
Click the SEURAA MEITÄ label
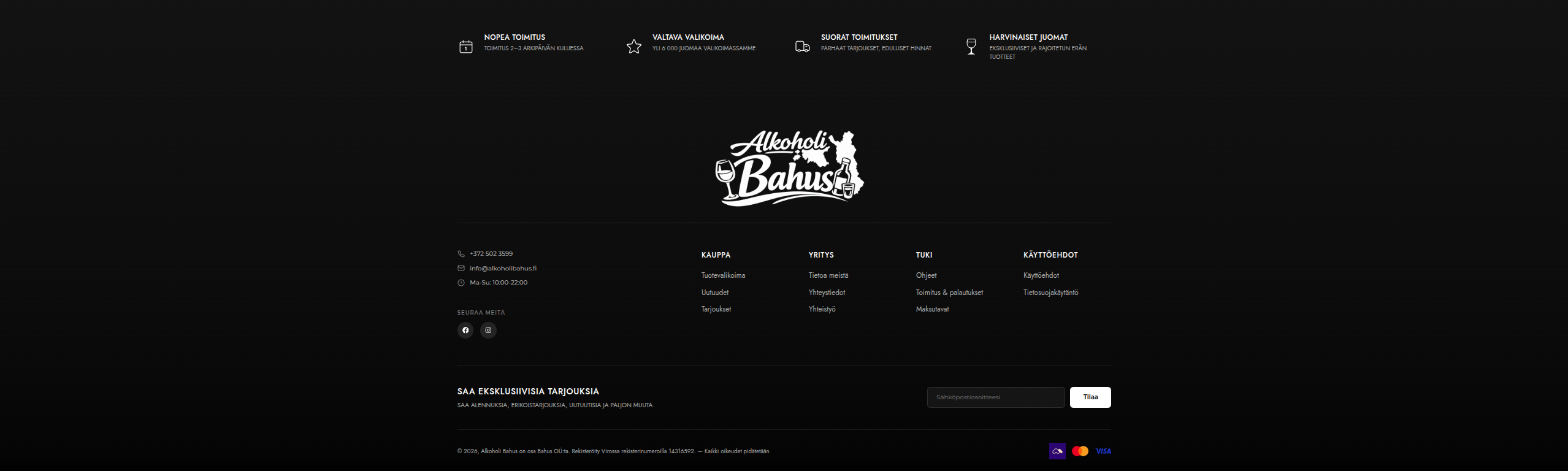[481, 313]
